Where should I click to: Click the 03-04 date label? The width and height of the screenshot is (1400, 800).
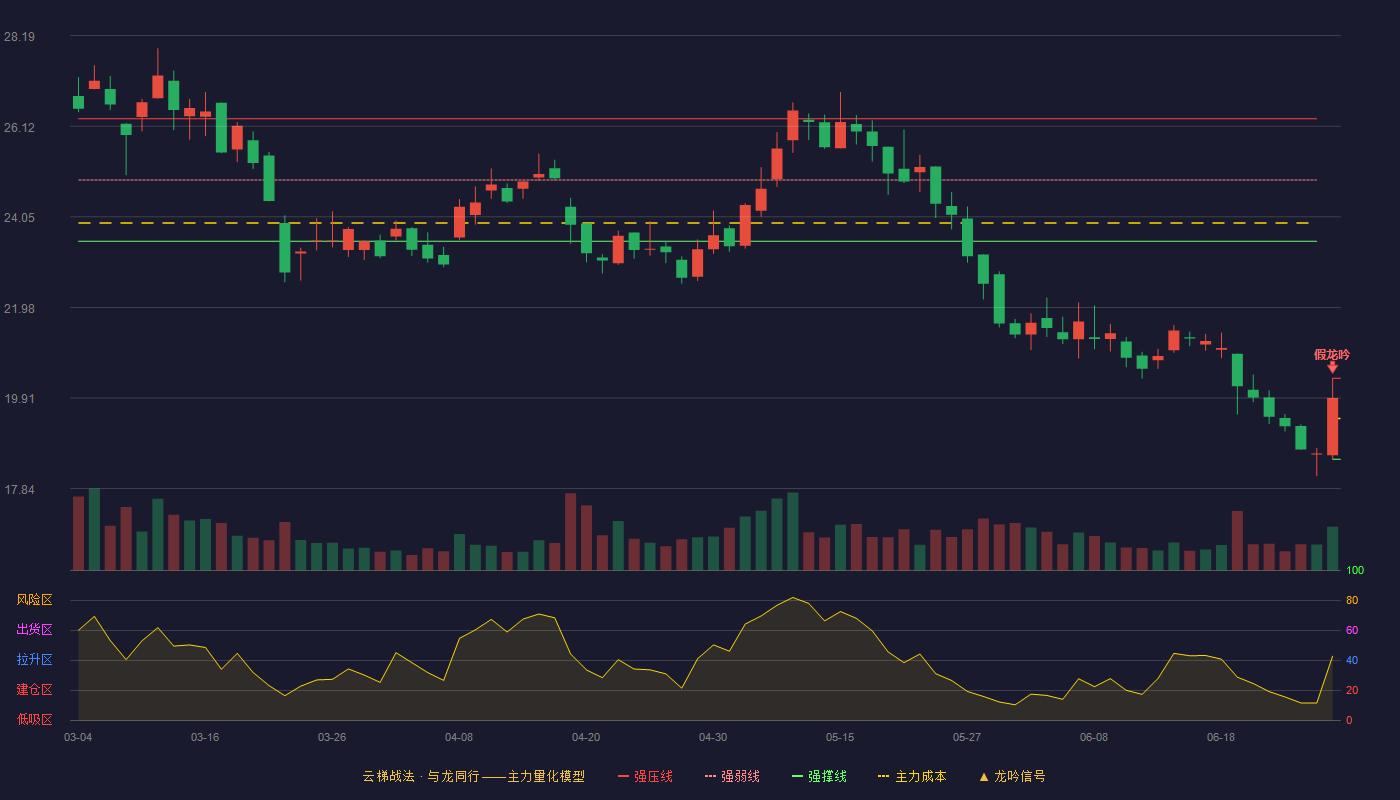point(78,737)
